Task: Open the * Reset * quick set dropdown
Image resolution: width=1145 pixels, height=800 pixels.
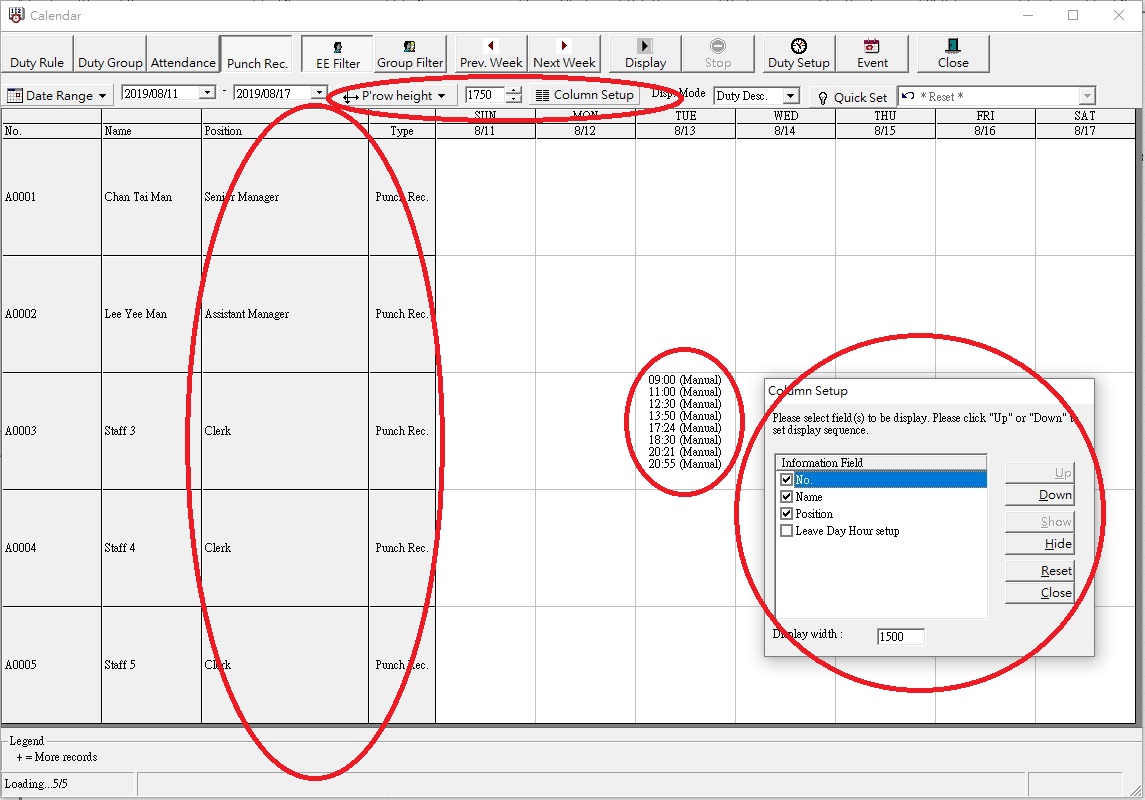Action: click(x=1087, y=96)
